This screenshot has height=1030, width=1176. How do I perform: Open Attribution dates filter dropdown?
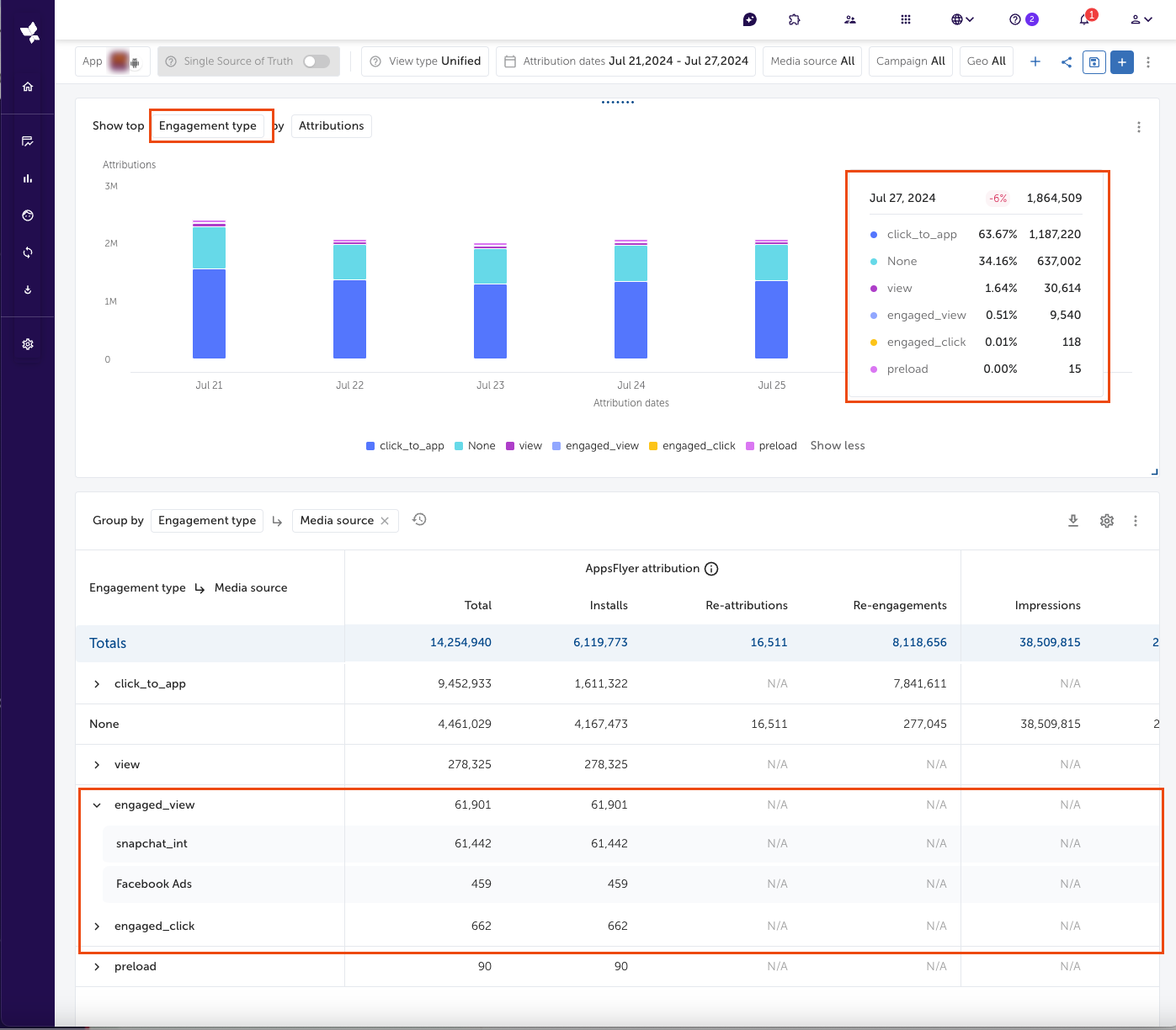[x=625, y=61]
